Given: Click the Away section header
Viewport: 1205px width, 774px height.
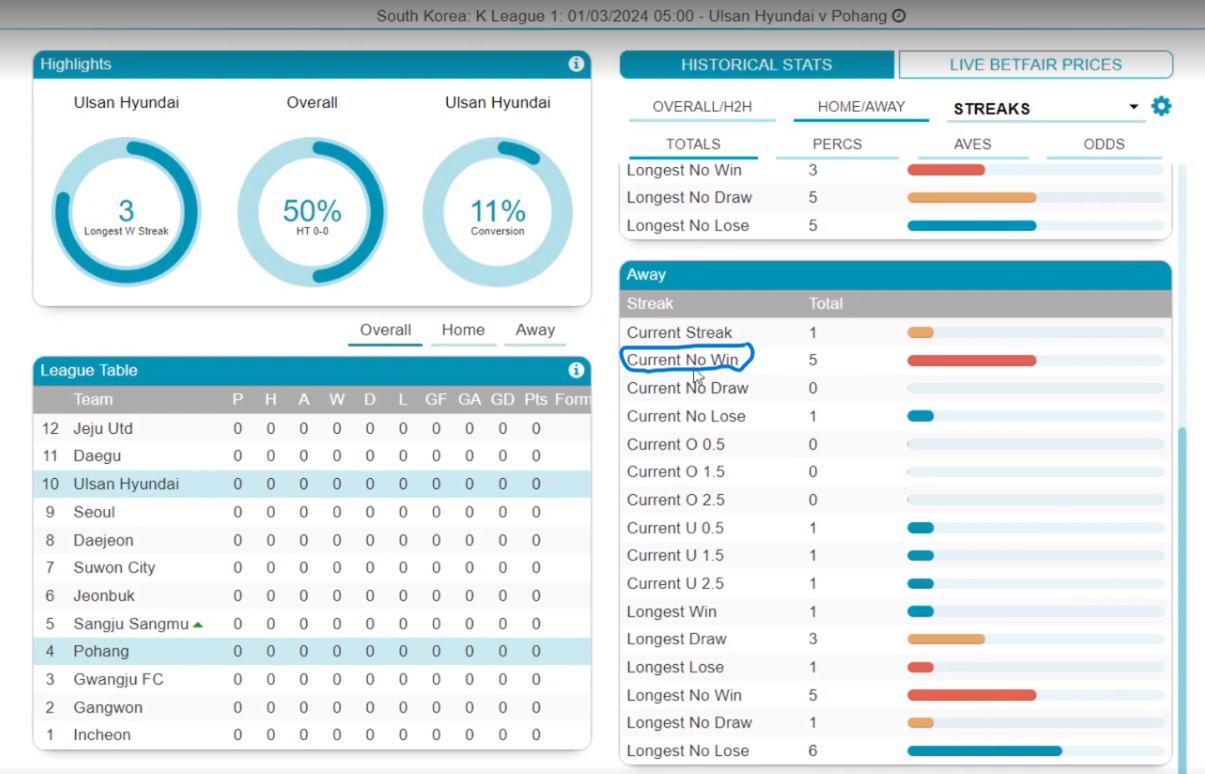Looking at the screenshot, I should click(895, 274).
